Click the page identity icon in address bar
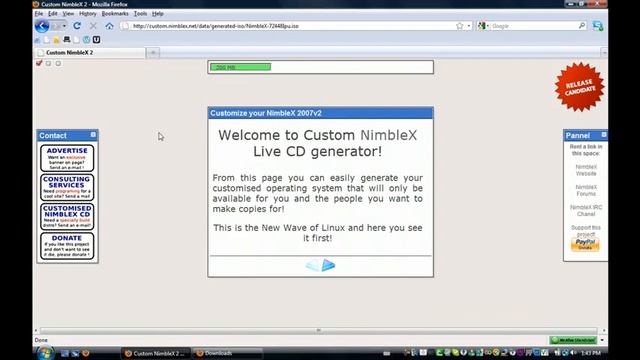The height and width of the screenshot is (360, 640). pyautogui.click(x=125, y=26)
